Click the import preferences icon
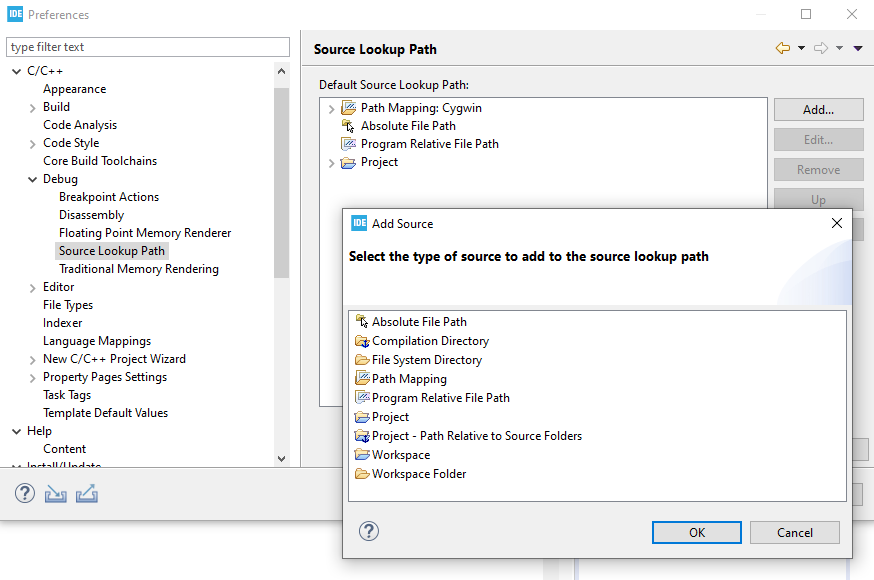 [x=55, y=493]
